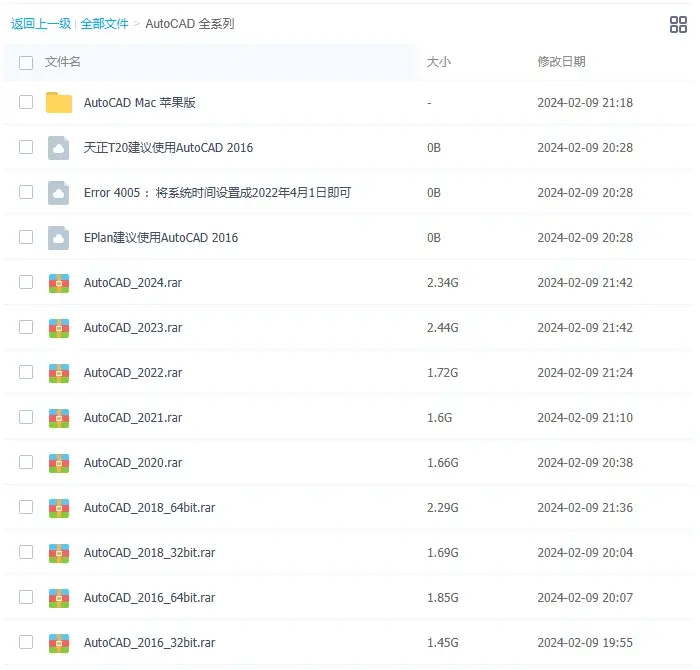Click size value 1.6G
The width and height of the screenshot is (700, 670).
coord(440,418)
